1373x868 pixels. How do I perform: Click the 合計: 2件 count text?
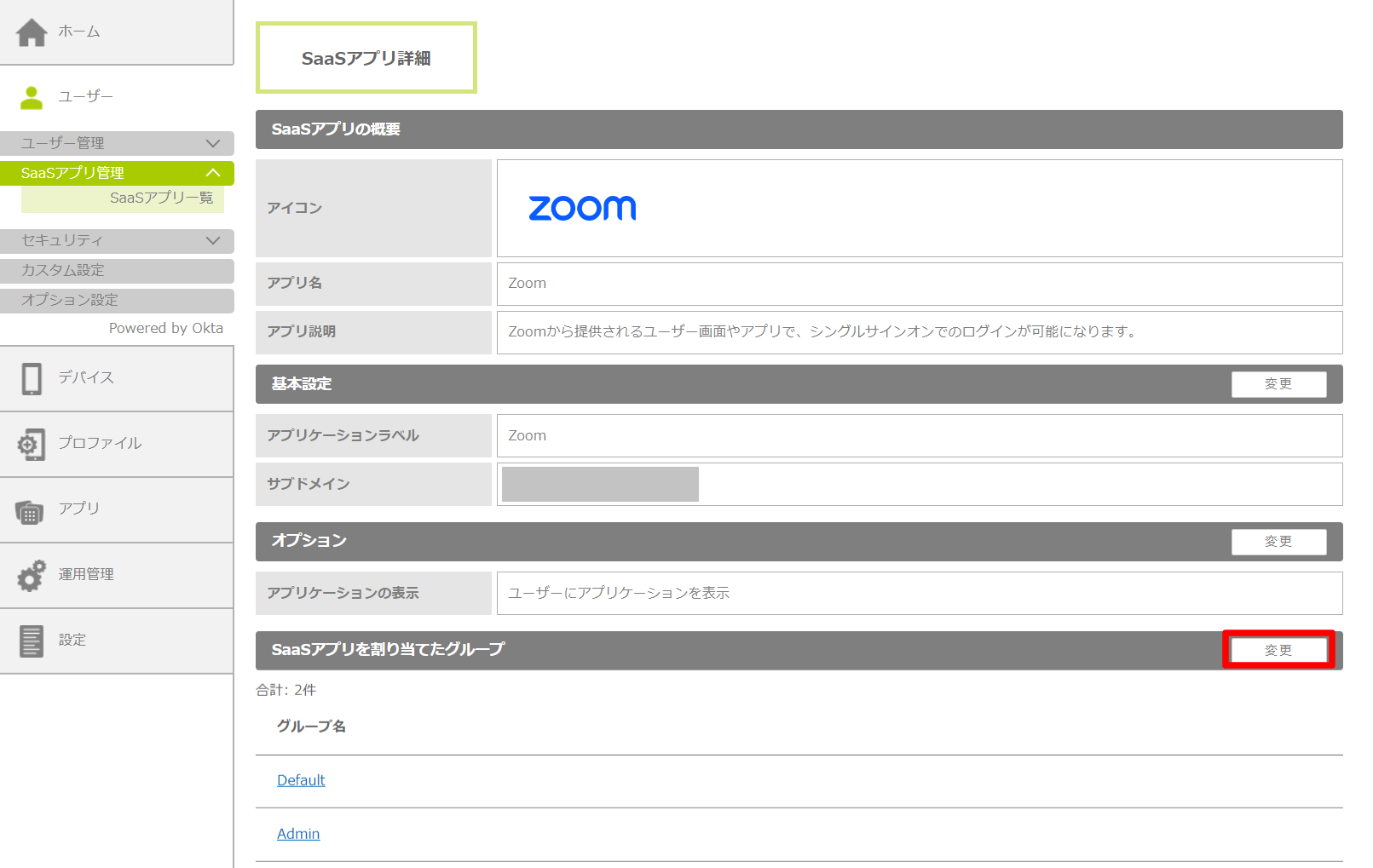pyautogui.click(x=286, y=690)
